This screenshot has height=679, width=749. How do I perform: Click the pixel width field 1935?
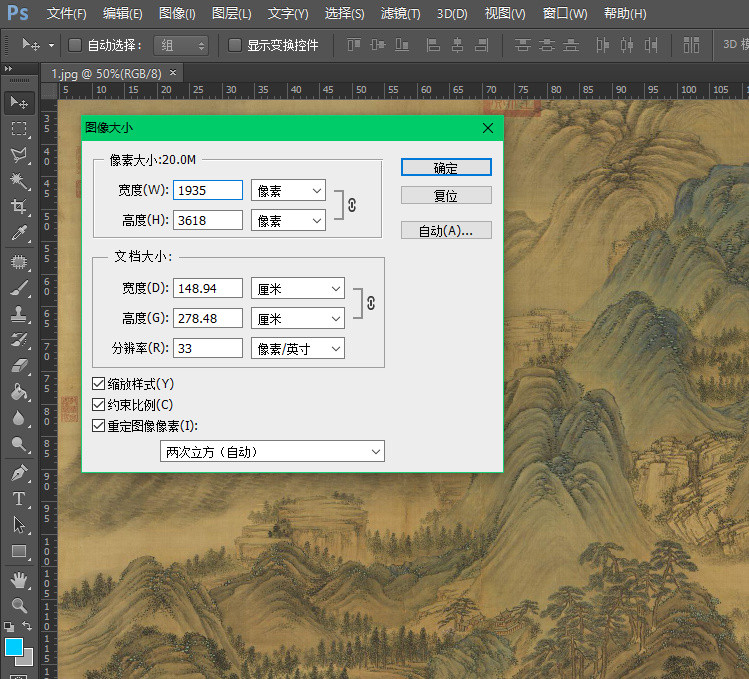[x=208, y=190]
